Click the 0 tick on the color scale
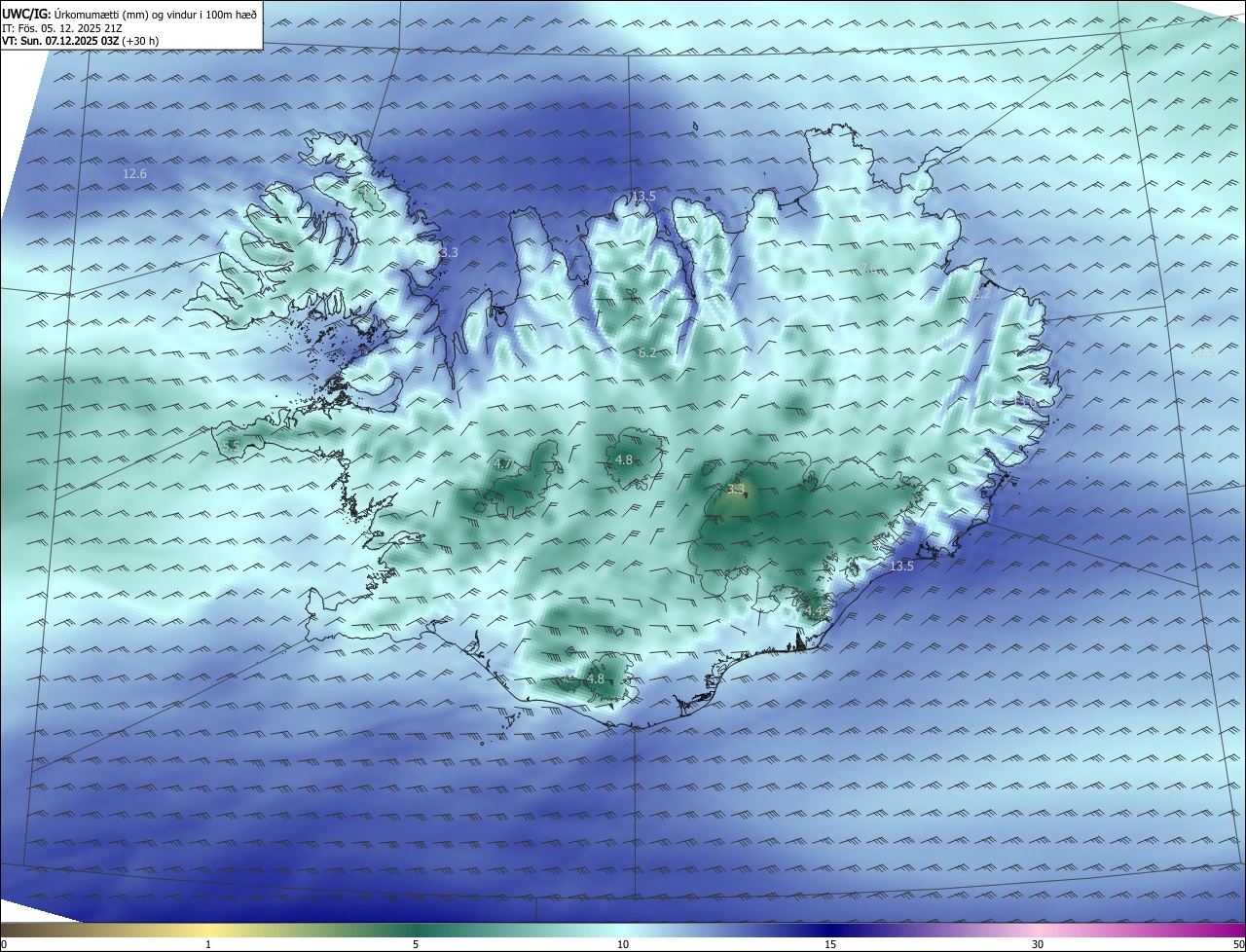 4,944
